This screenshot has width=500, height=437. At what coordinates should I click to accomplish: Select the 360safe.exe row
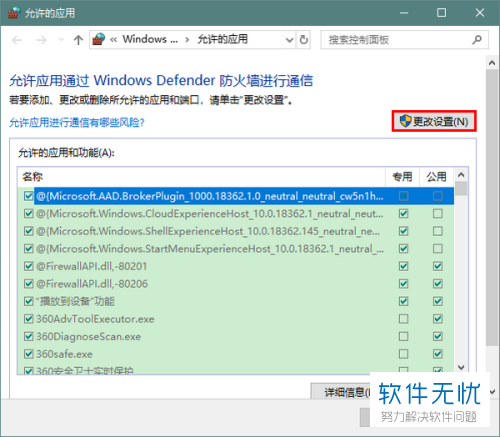(x=236, y=354)
